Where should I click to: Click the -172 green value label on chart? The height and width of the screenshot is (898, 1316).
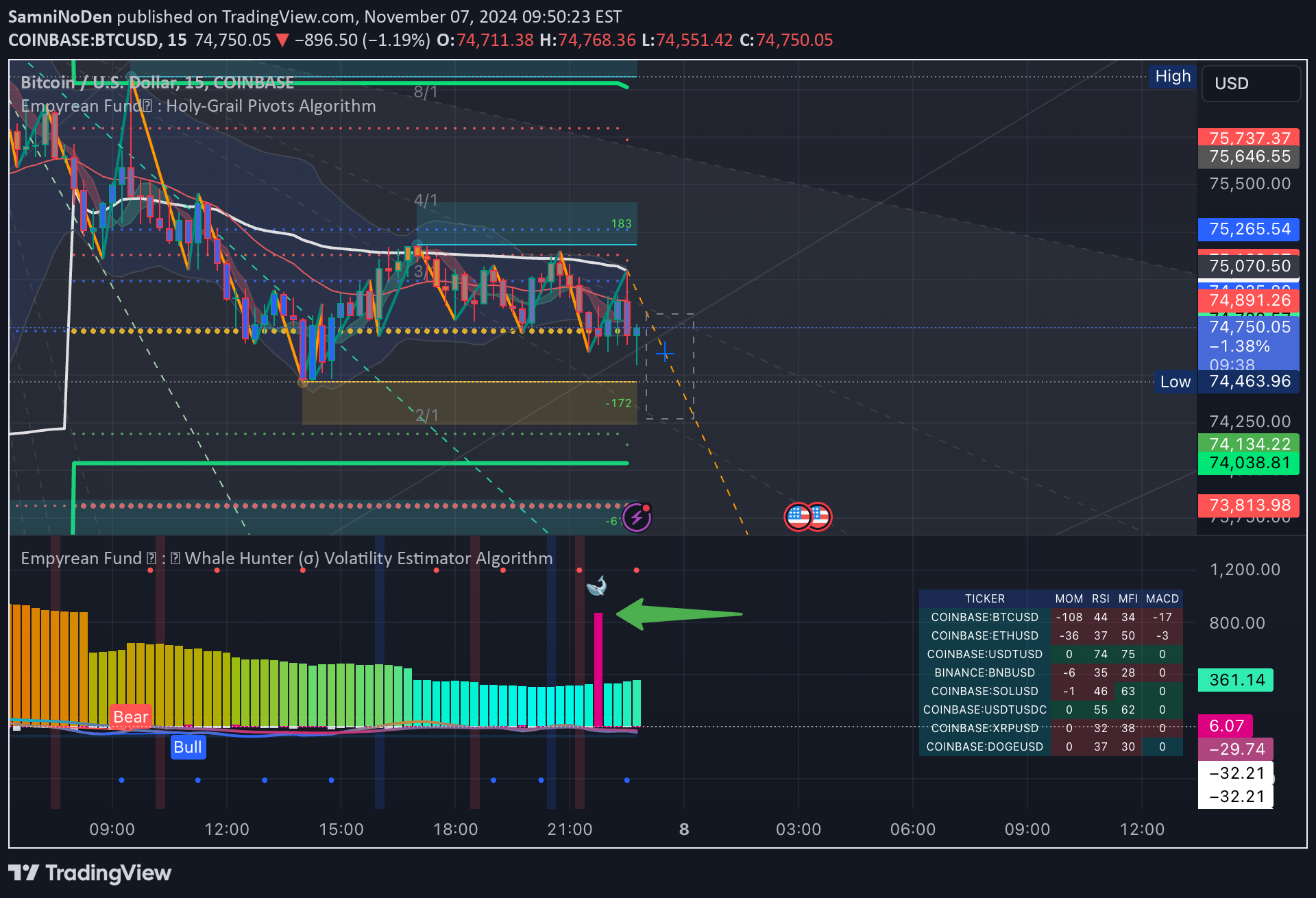tap(618, 403)
